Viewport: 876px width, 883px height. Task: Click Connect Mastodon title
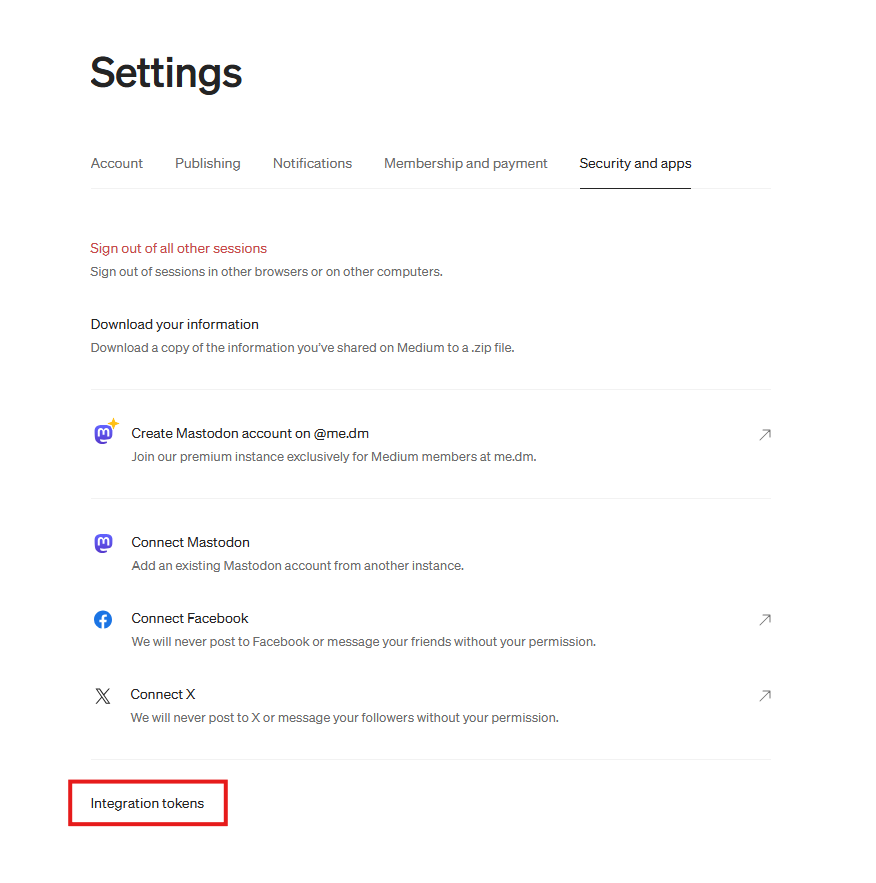click(191, 542)
